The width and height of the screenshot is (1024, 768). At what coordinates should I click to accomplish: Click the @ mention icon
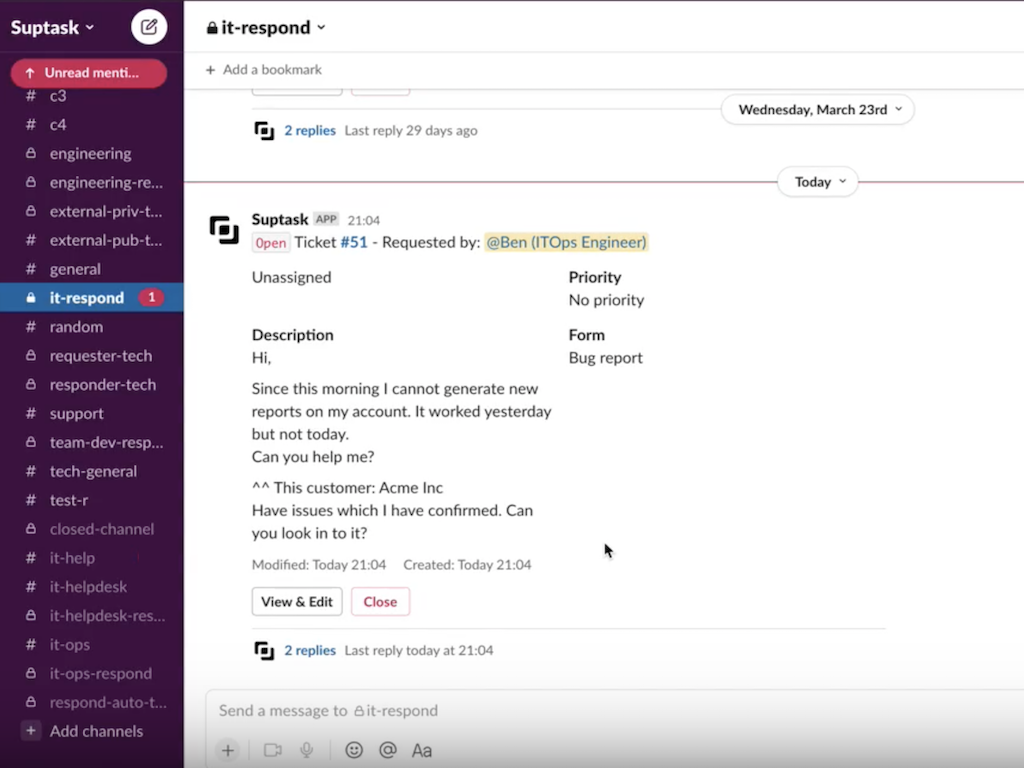[388, 750]
